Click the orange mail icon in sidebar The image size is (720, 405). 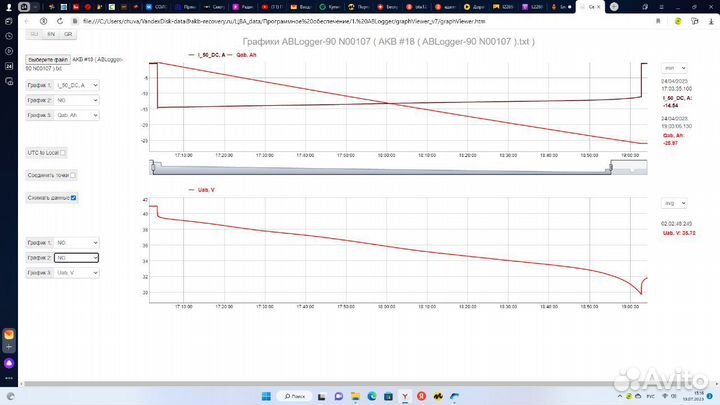9,335
